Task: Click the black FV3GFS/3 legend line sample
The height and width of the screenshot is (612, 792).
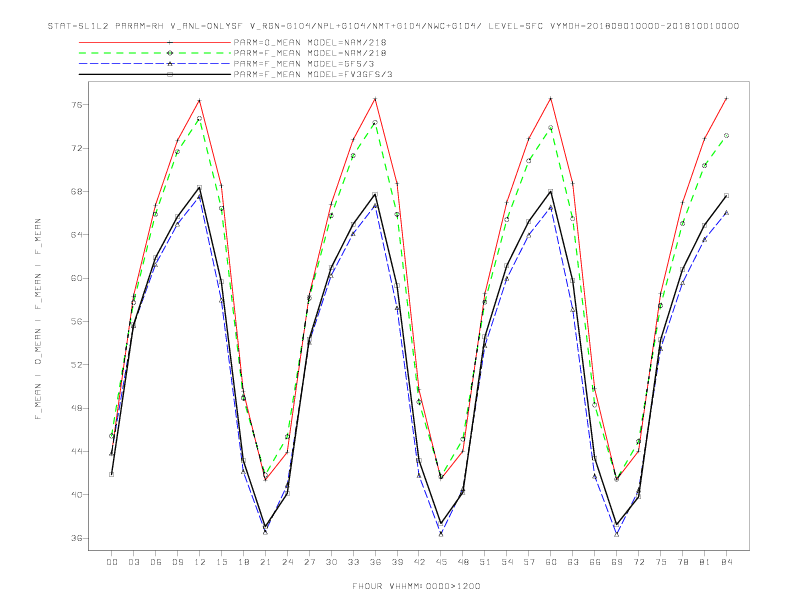Action: click(x=155, y=74)
